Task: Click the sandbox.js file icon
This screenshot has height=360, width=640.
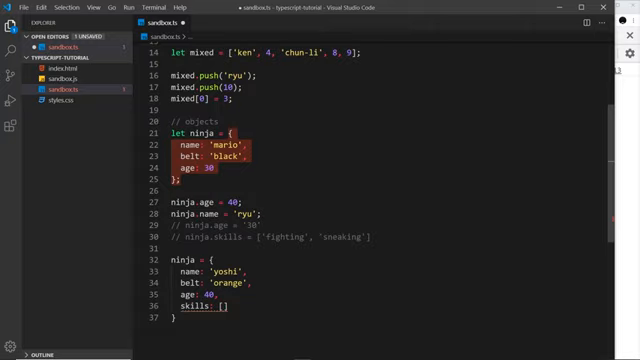Action: point(42,79)
